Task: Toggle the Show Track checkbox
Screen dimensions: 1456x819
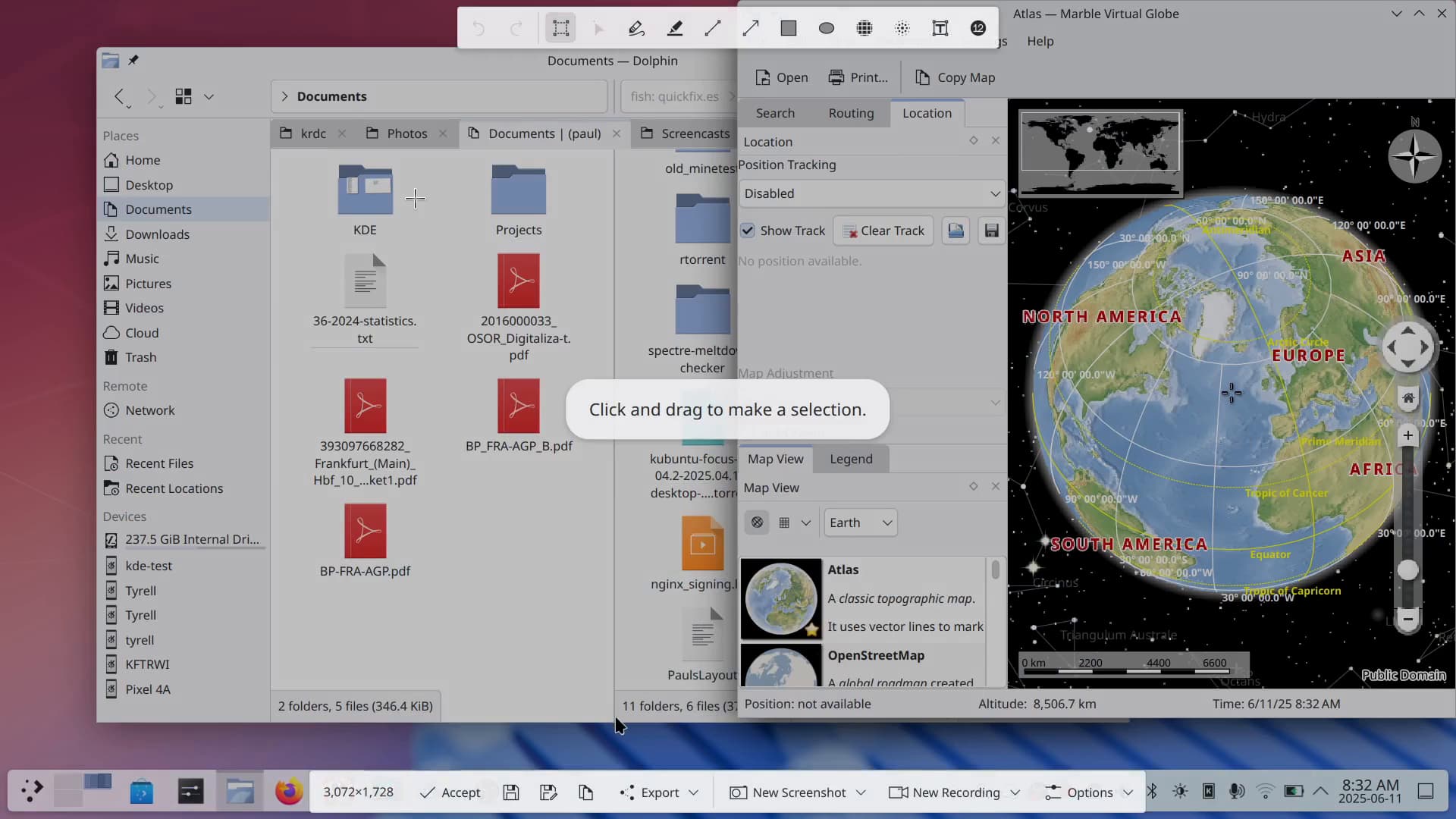Action: pyautogui.click(x=748, y=231)
